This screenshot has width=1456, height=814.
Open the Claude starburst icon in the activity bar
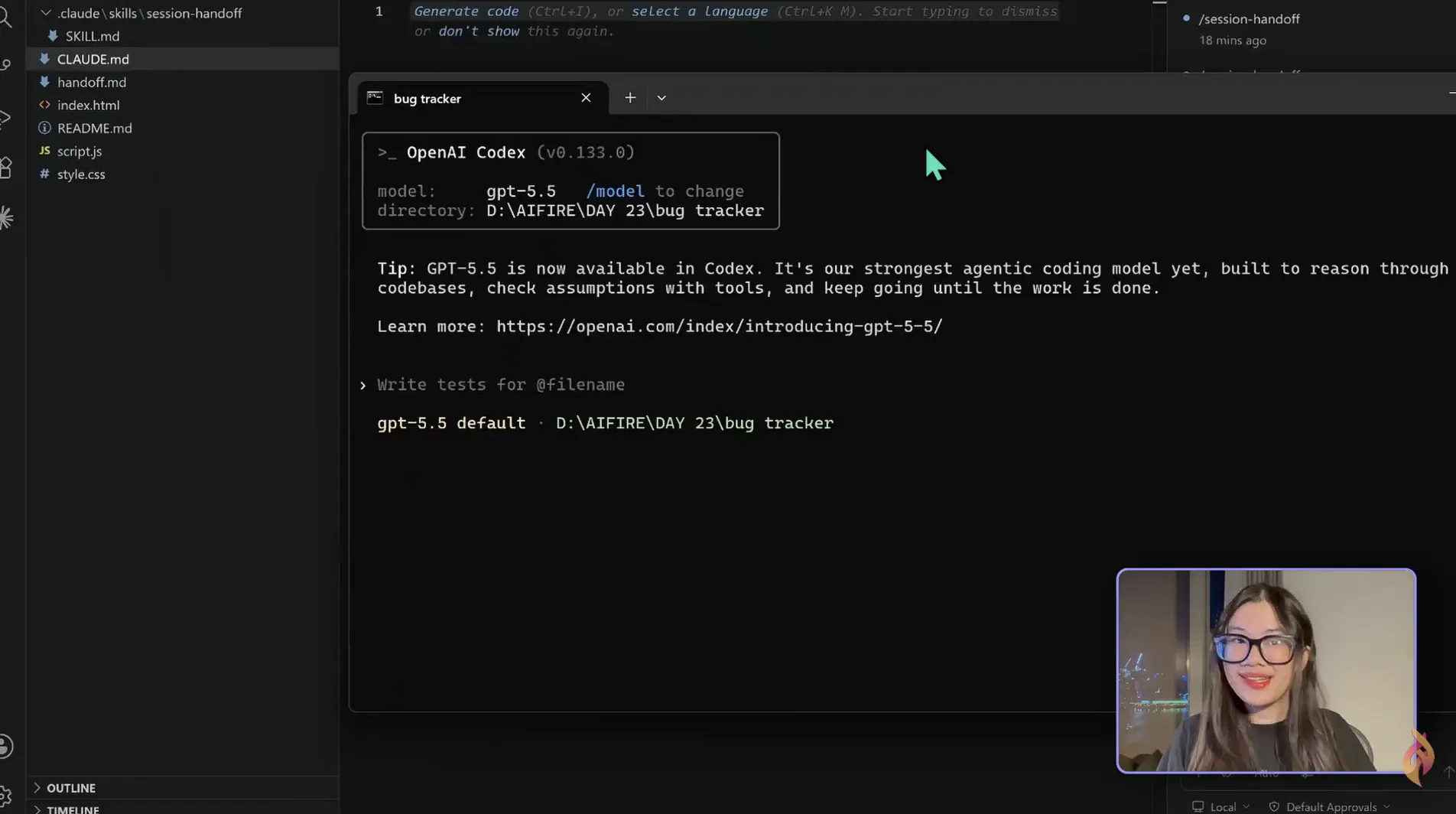[6, 218]
